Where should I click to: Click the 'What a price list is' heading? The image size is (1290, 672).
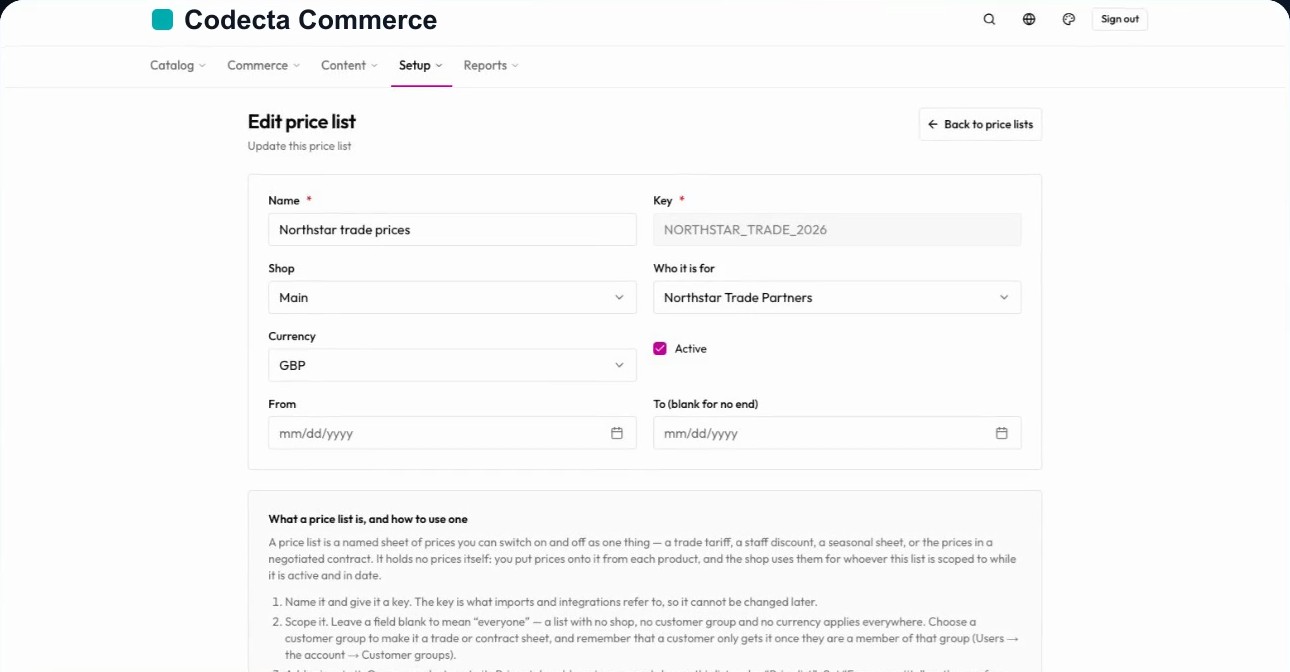[368, 519]
